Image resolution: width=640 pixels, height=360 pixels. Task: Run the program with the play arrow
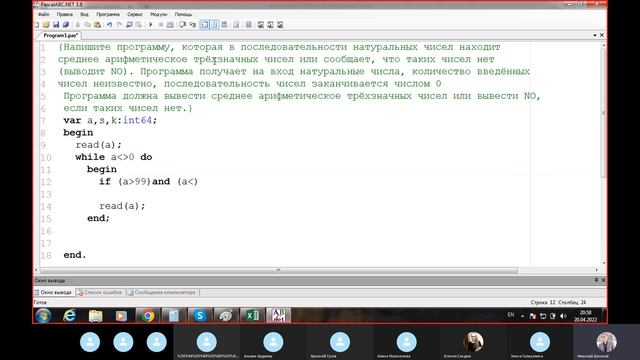(150, 25)
